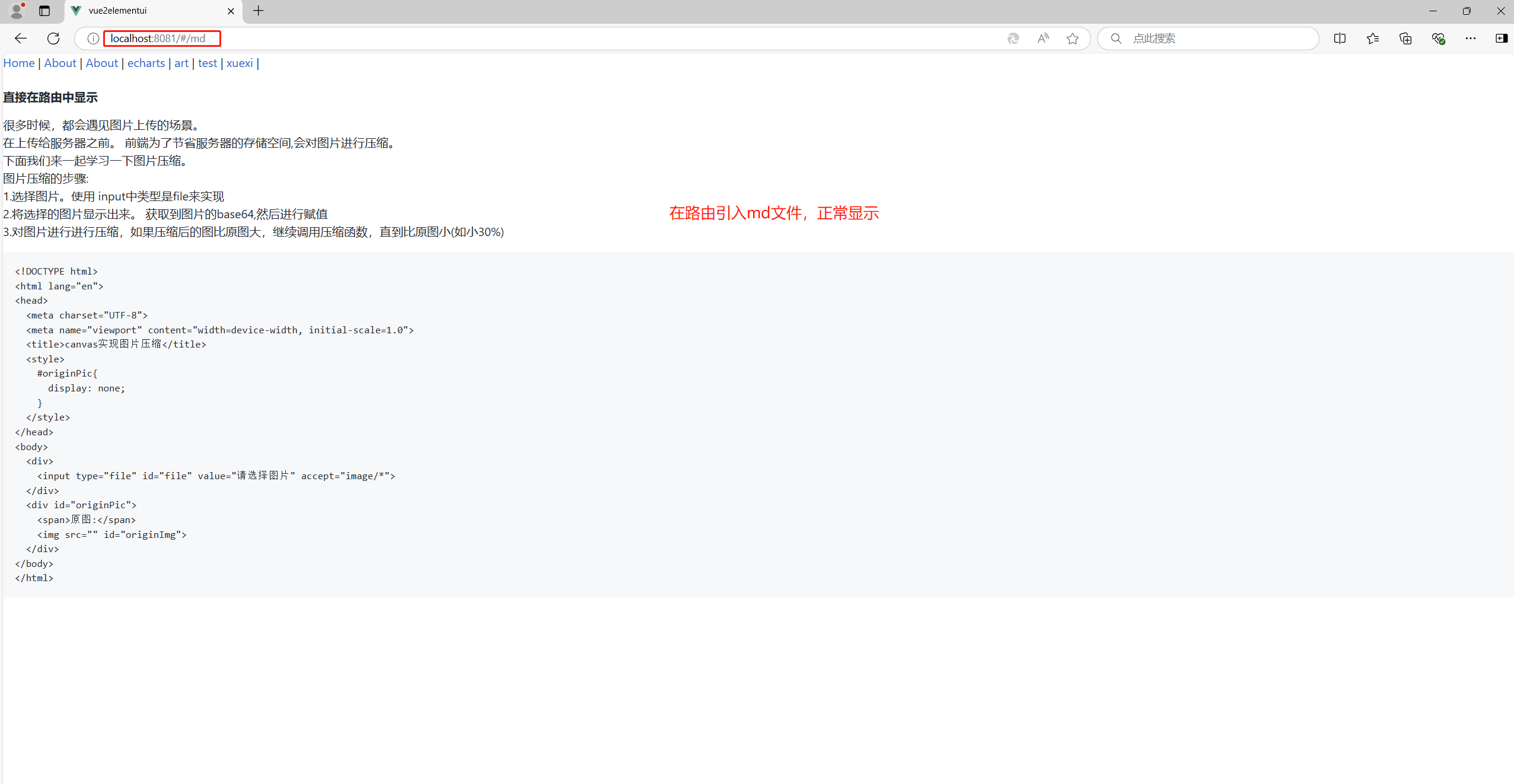Select the Read aloud icon
Screen dimensions: 1514x784
(x=1043, y=38)
